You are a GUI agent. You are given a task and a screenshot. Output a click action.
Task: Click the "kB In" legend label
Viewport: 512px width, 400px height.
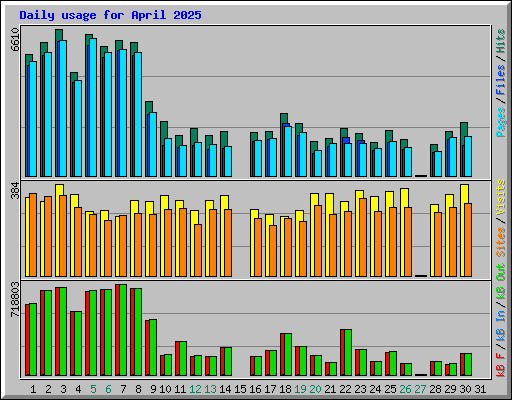[x=501, y=317]
